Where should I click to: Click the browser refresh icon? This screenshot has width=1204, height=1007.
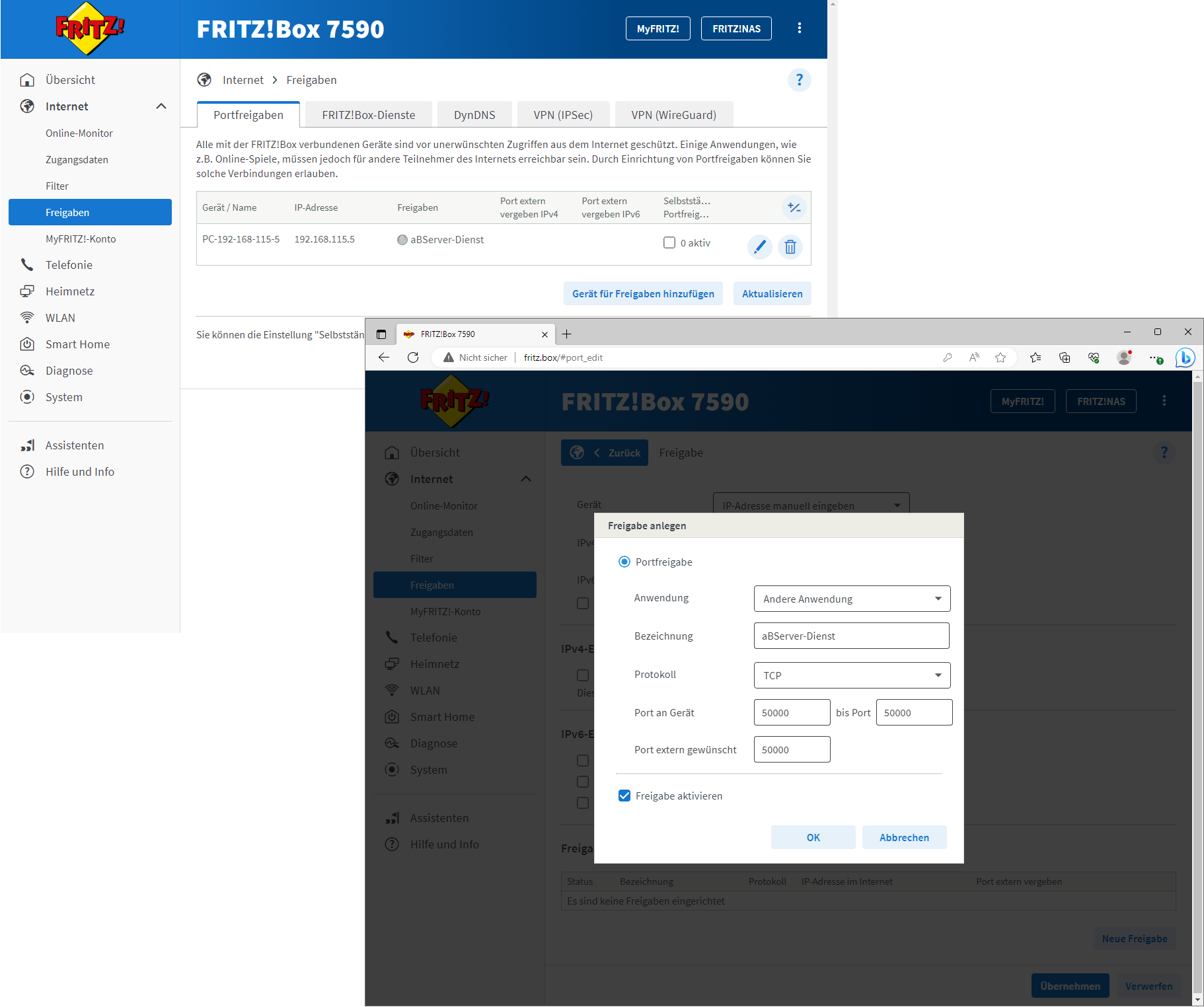click(x=413, y=357)
